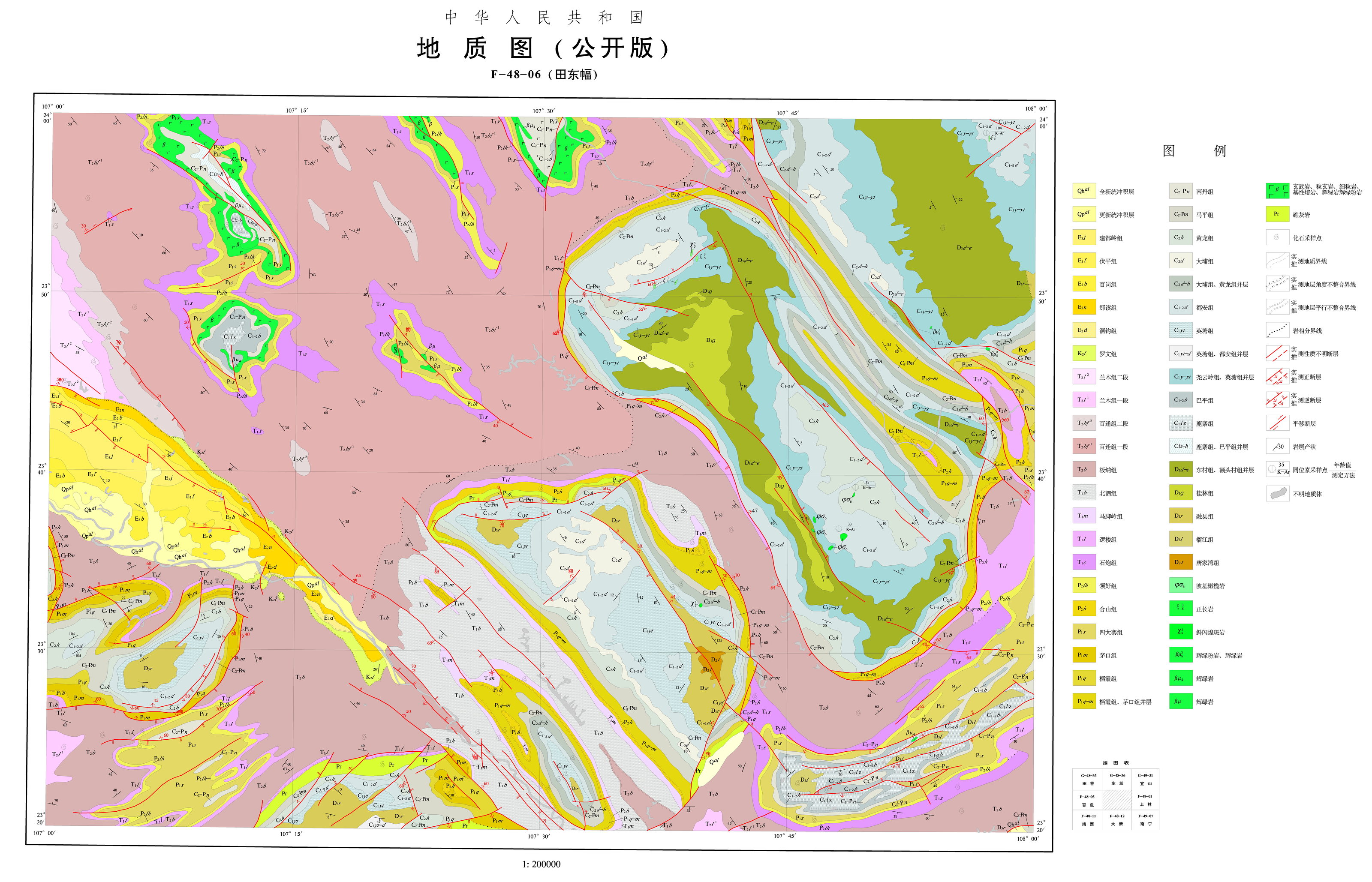Click the map title 地质图（公开版）

(543, 48)
